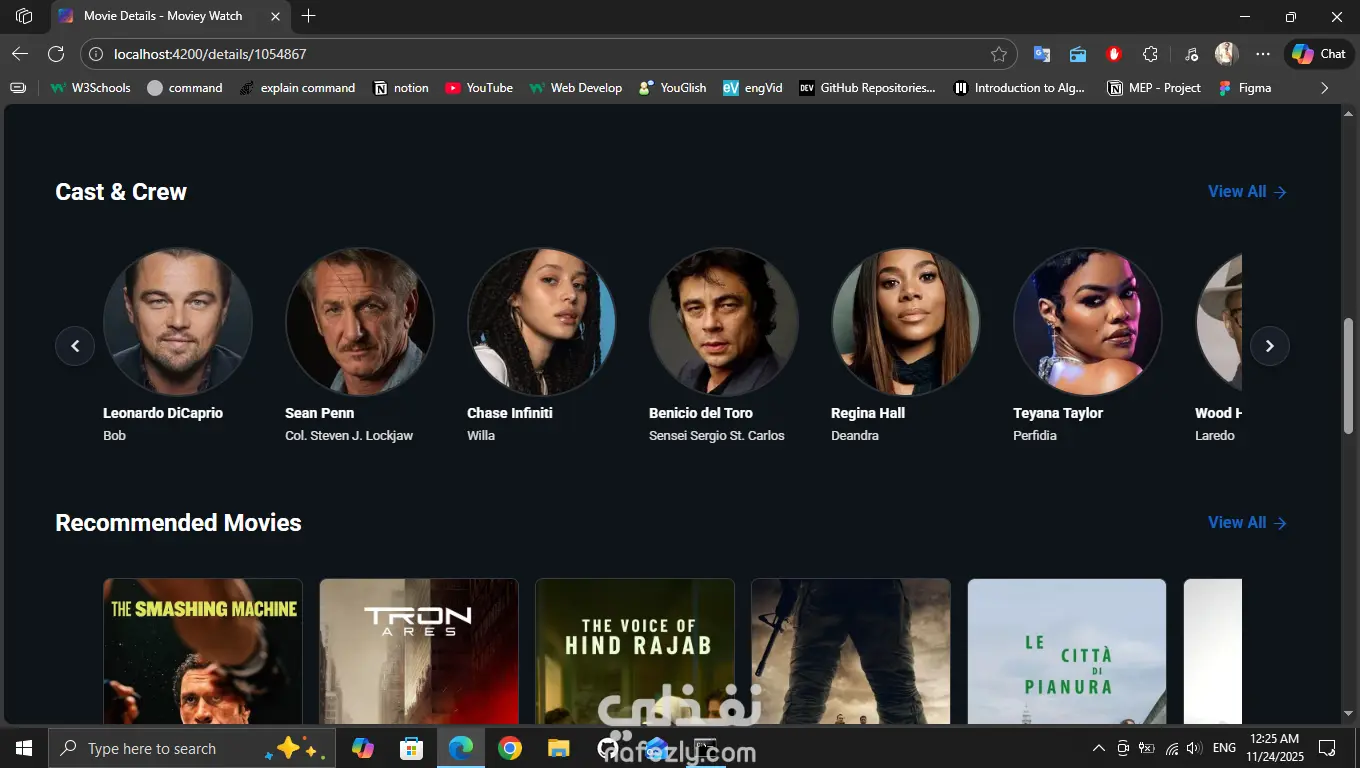Viewport: 1360px width, 768px height.
Task: Open the Le Città di Pianura poster
Action: tap(1067, 651)
